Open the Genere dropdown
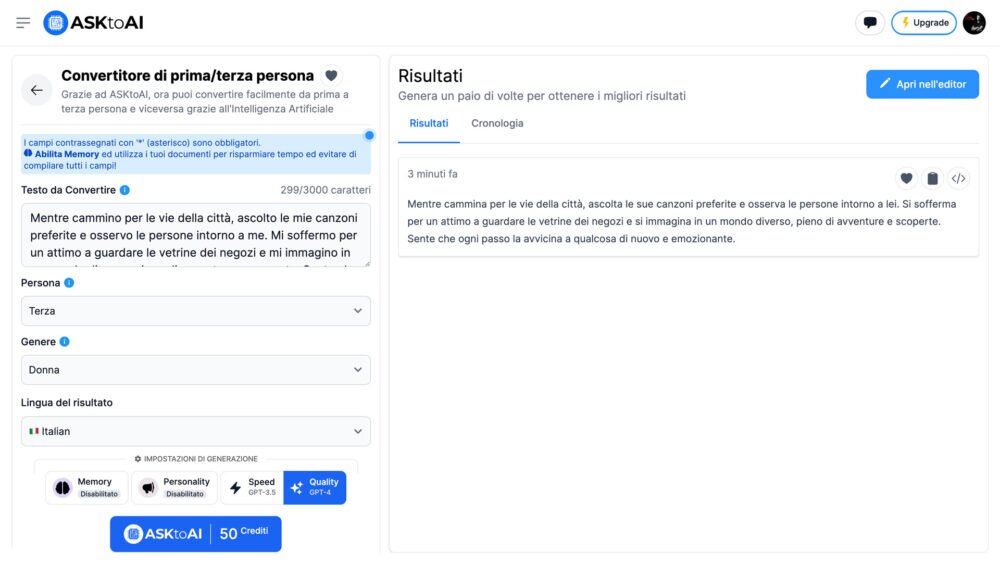 pos(196,370)
